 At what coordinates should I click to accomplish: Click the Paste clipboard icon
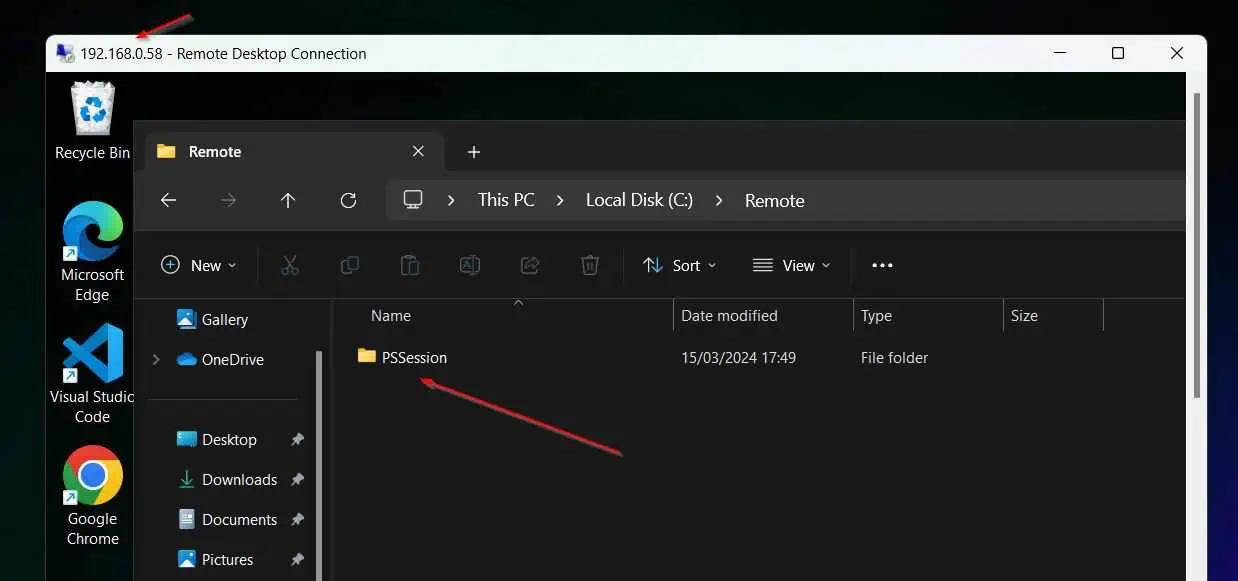(x=410, y=265)
